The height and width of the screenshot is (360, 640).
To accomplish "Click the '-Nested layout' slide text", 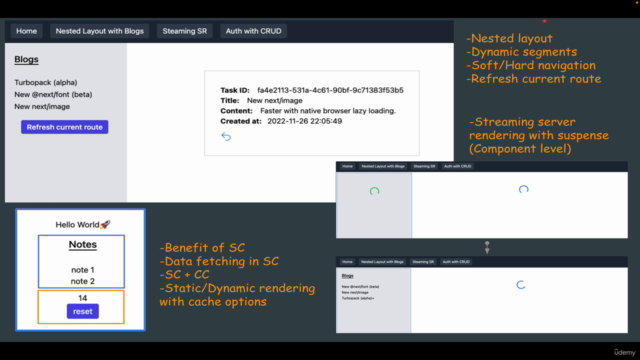I will click(509, 38).
